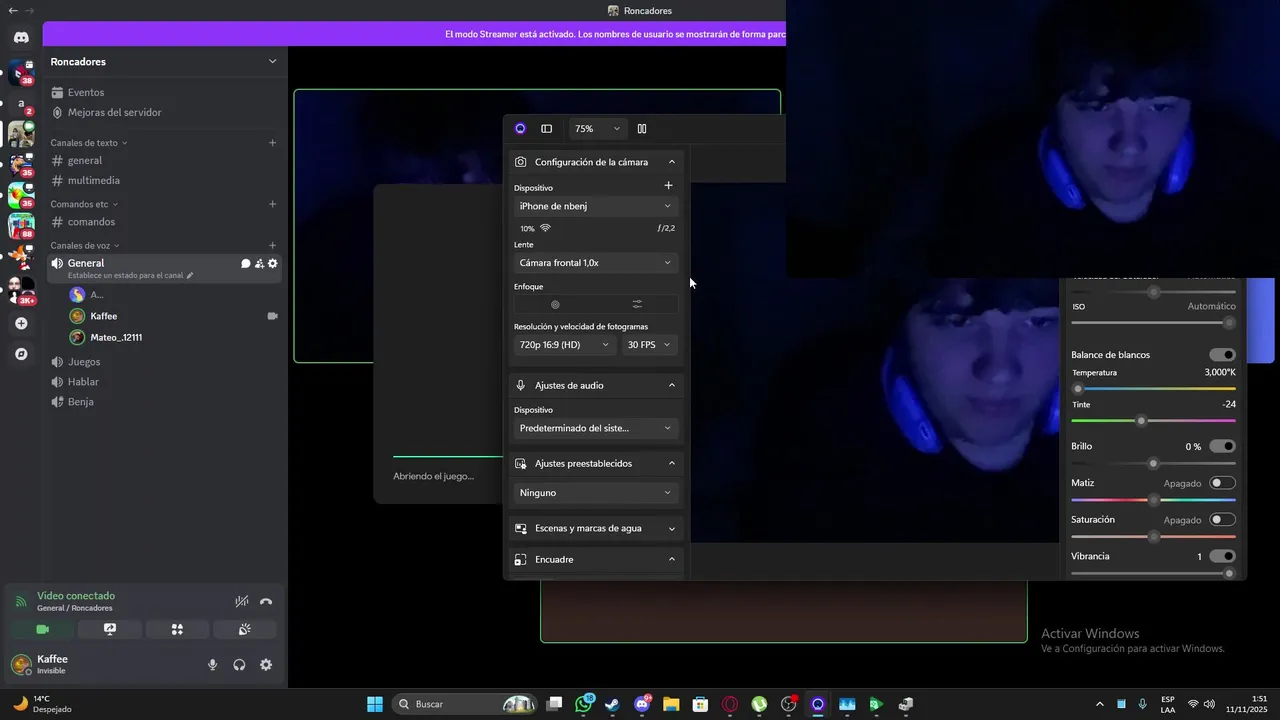Viewport: 1280px width, 720px height.
Task: Toggle sidebar layout icon in camera app
Action: [547, 129]
